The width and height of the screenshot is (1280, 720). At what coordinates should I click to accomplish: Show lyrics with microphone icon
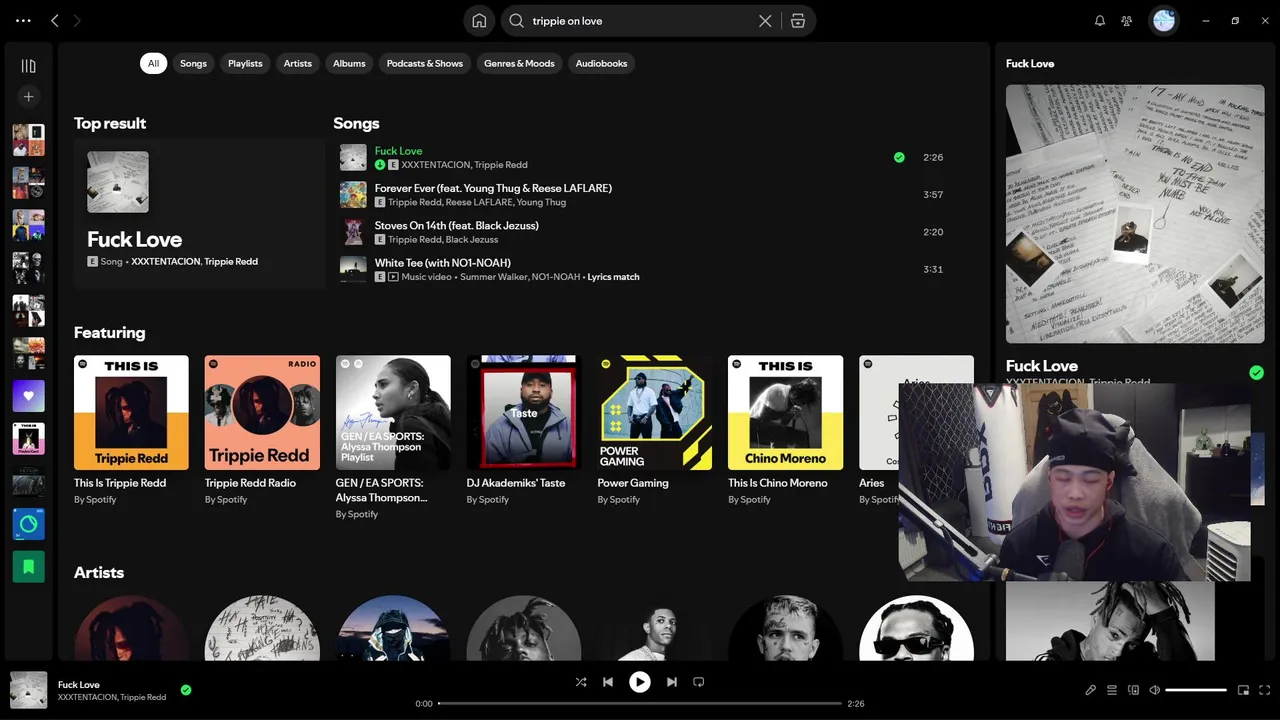(x=1091, y=690)
